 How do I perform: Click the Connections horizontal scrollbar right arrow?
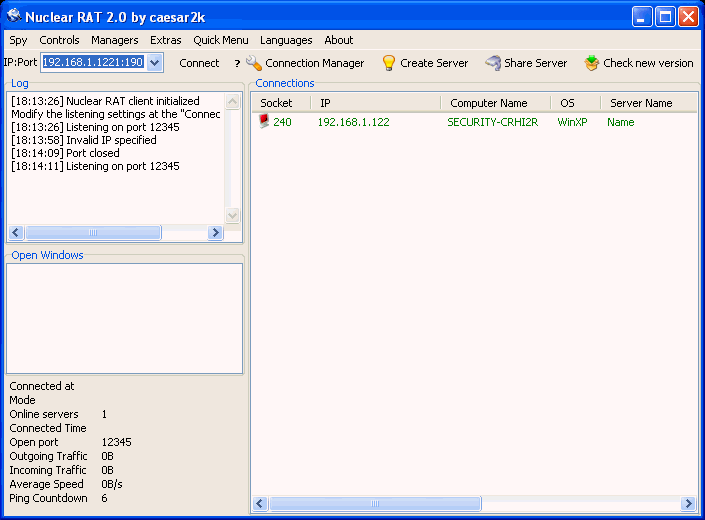click(x=688, y=503)
